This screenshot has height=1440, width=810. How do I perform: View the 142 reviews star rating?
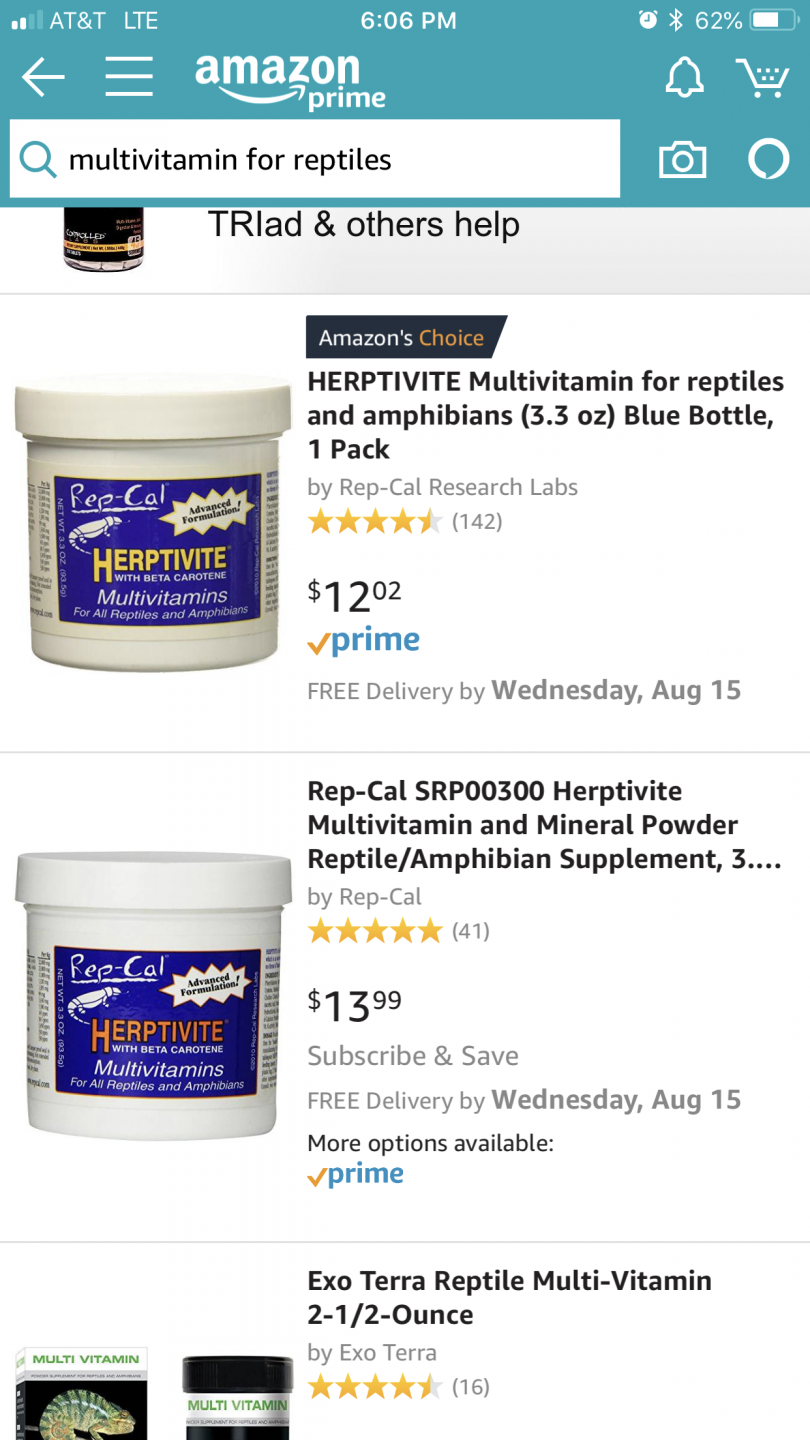(405, 521)
